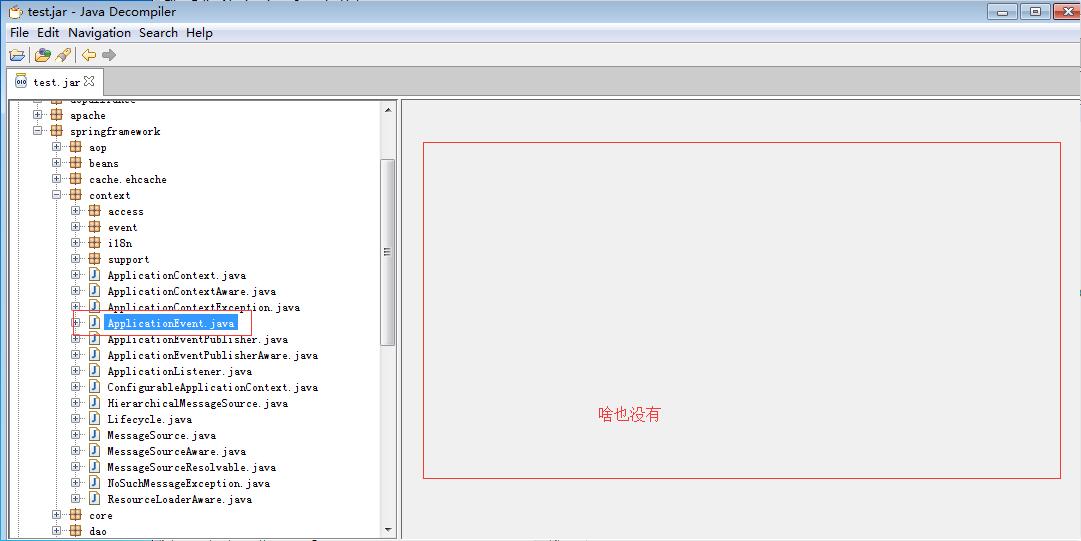
Task: Click the tree scrollbar up arrow
Action: click(387, 110)
